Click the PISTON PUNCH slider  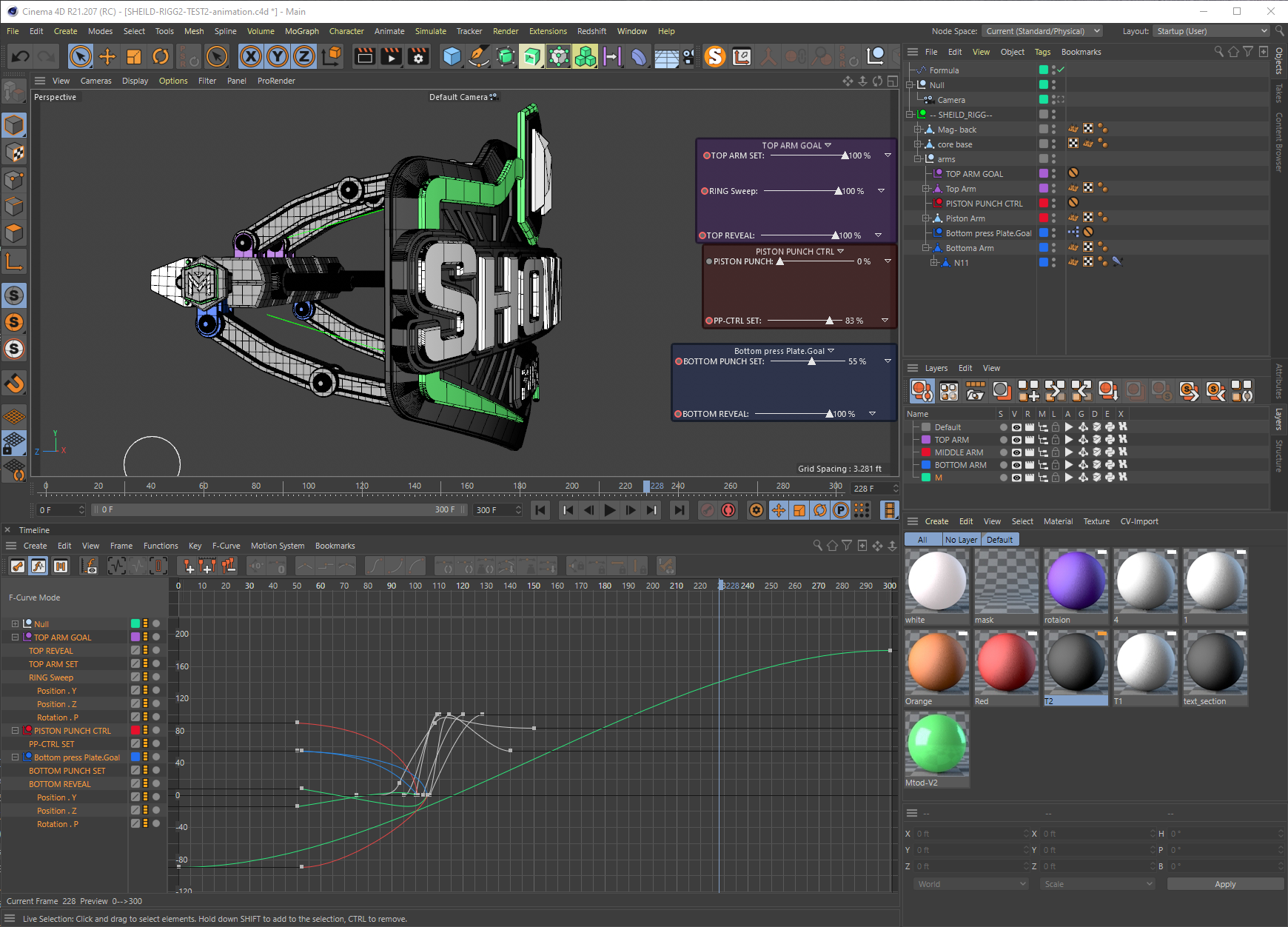click(814, 261)
